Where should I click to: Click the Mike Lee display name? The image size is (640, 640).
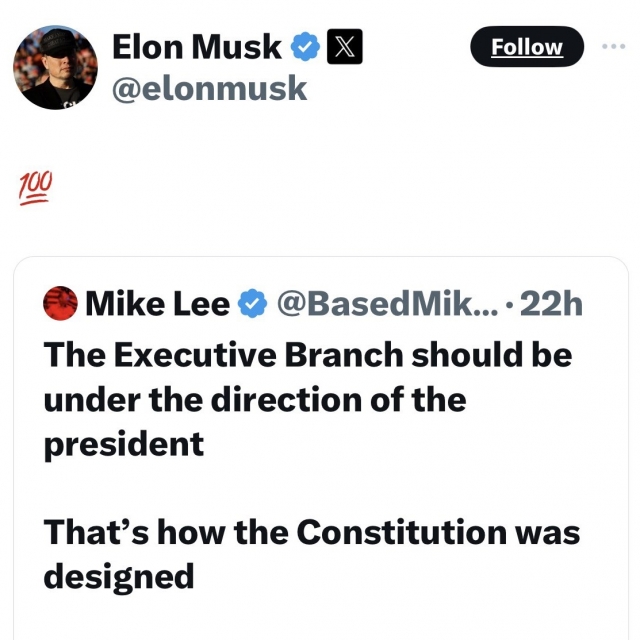click(x=158, y=304)
